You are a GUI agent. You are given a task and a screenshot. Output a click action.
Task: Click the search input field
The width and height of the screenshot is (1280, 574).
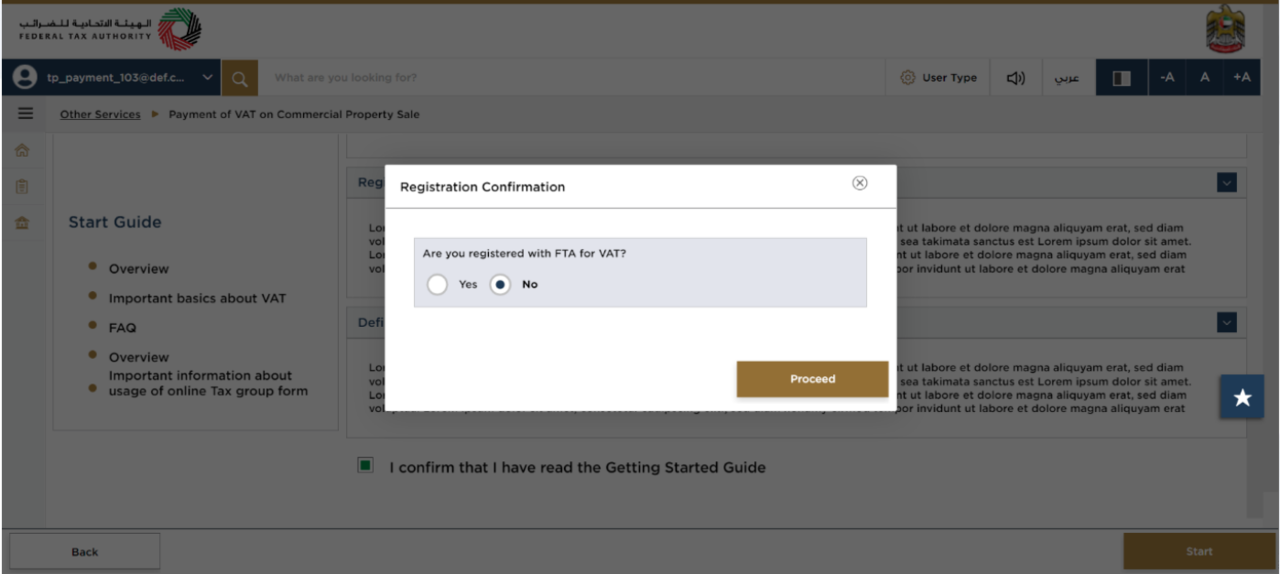(571, 78)
